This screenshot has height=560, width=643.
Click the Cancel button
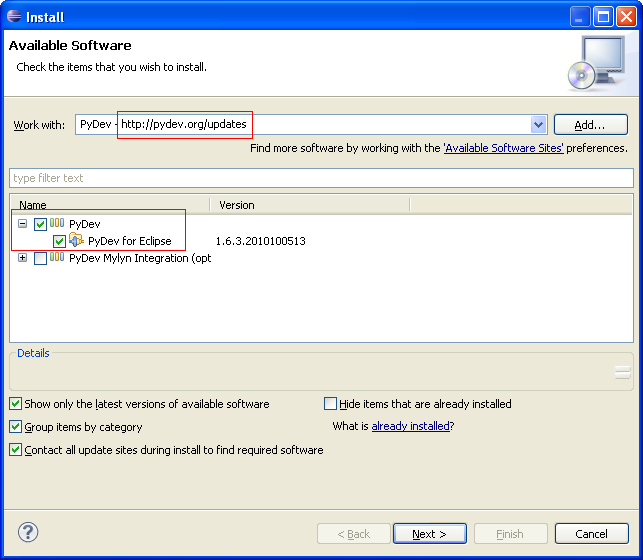591,534
